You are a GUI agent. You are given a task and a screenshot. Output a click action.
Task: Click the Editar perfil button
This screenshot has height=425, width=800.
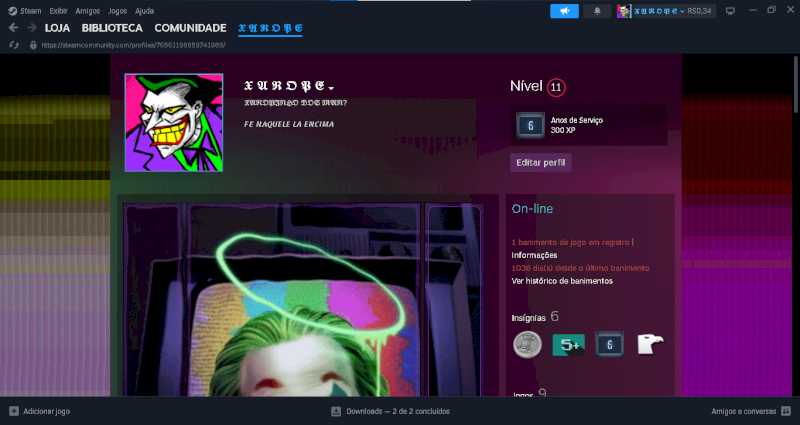(x=541, y=162)
